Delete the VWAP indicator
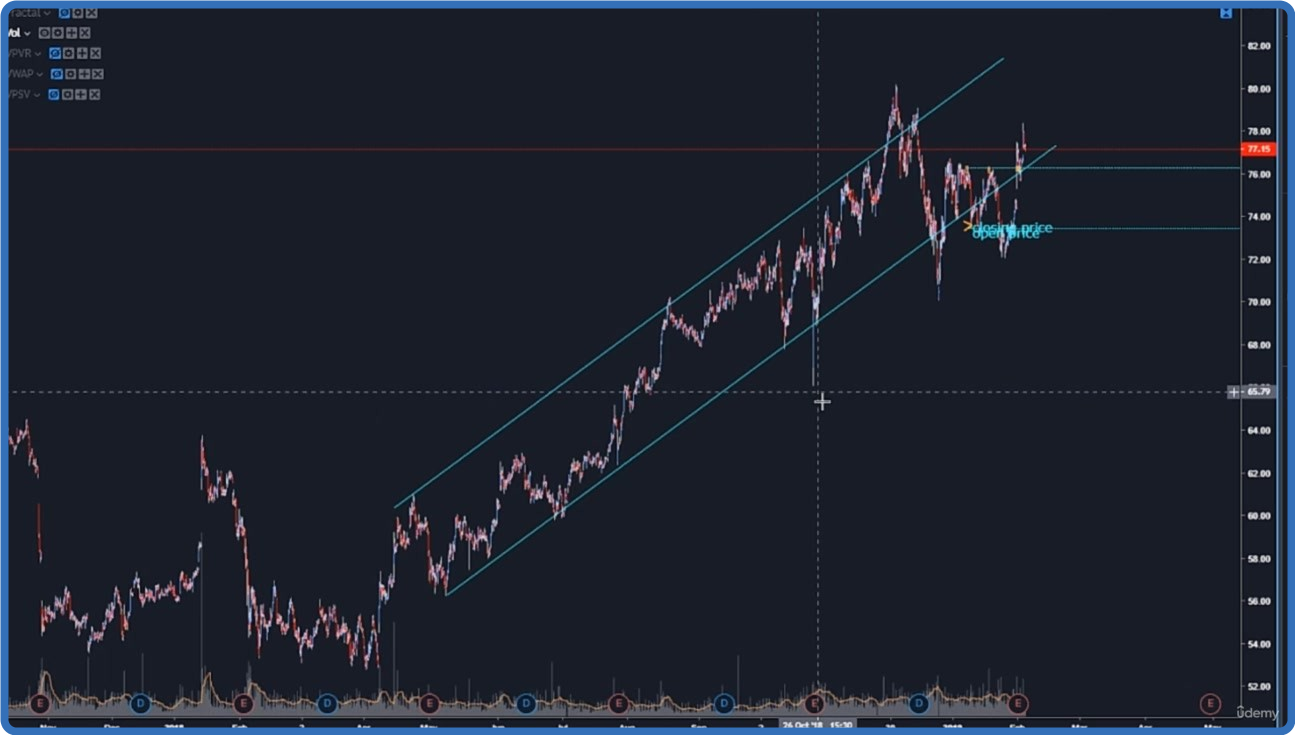 98,74
